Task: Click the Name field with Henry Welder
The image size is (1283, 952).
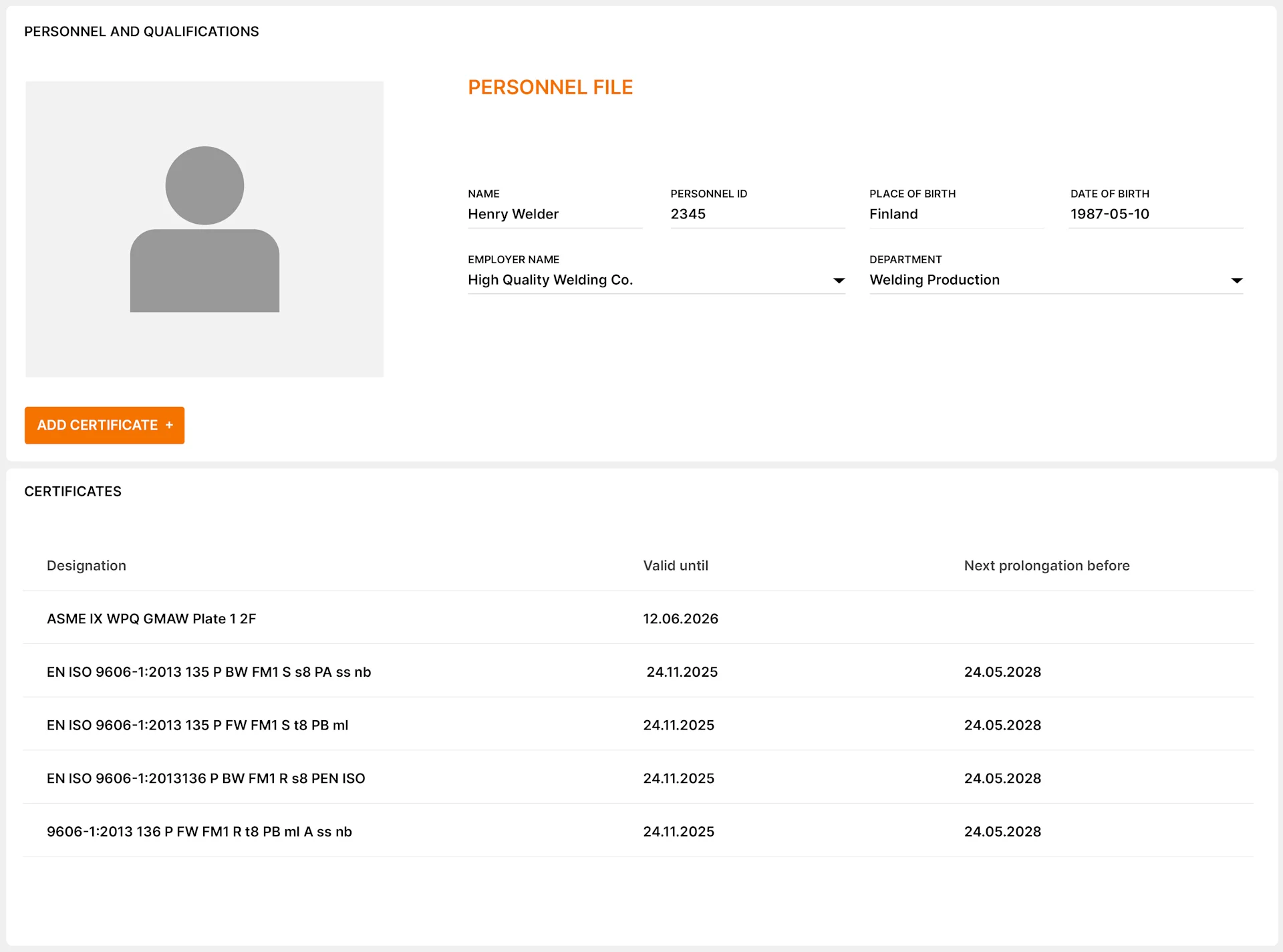Action: pos(554,214)
